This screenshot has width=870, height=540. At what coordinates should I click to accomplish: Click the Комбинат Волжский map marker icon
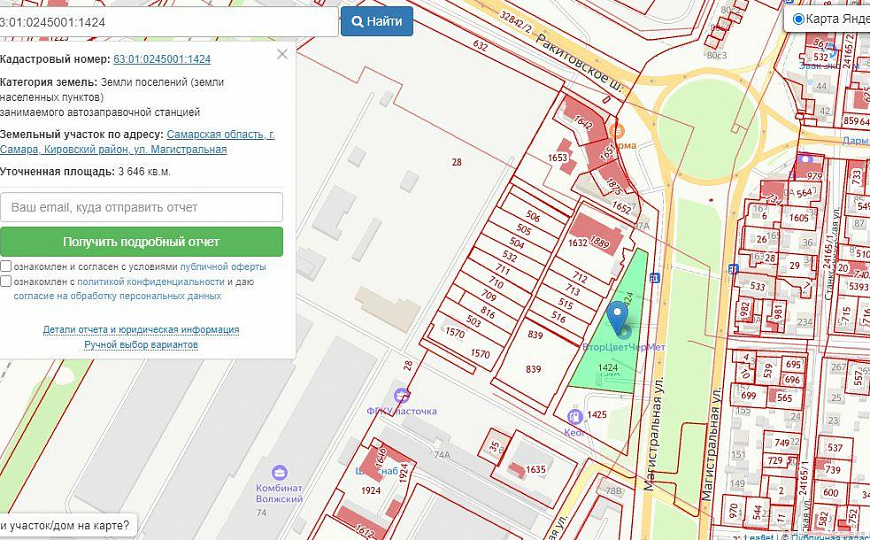coord(279,472)
